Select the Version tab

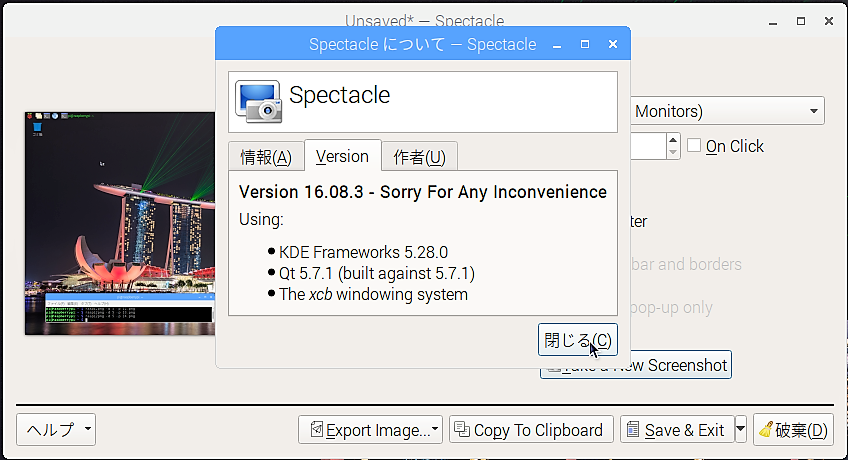[x=342, y=156]
